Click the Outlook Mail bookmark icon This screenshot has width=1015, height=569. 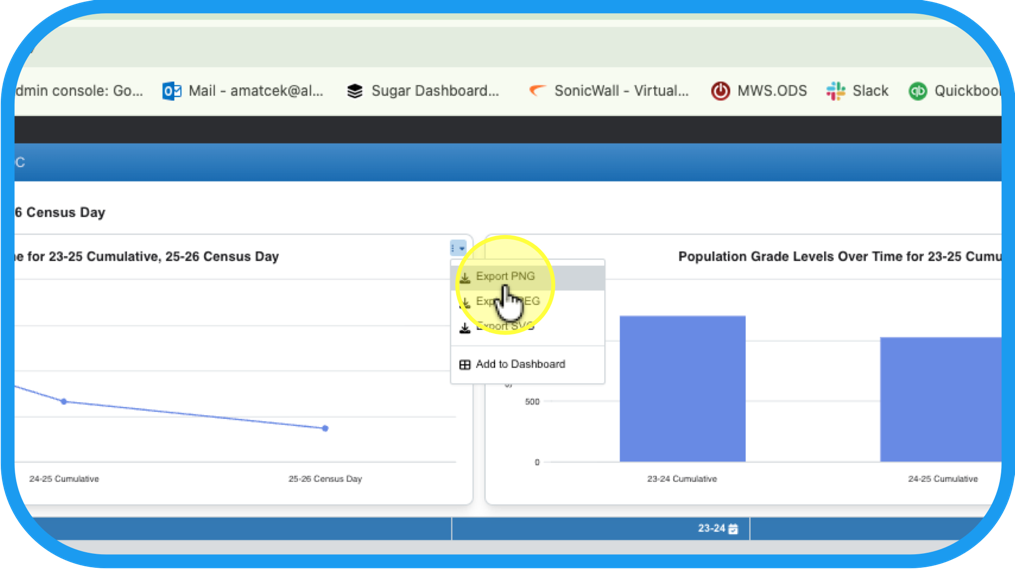click(172, 91)
